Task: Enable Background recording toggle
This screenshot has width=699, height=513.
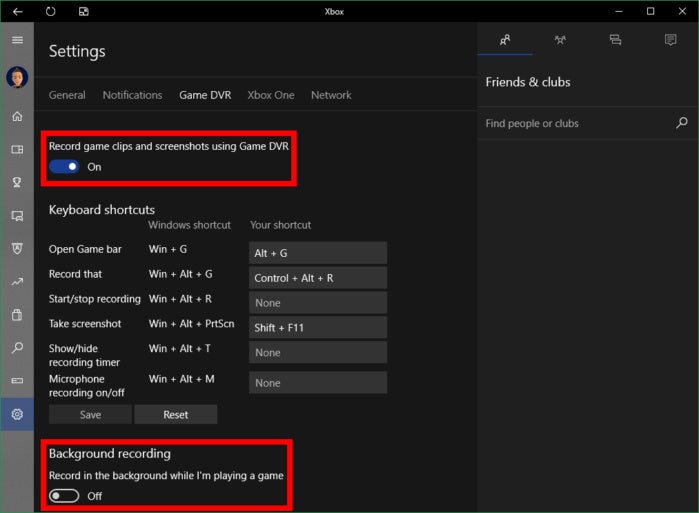Action: coord(64,496)
